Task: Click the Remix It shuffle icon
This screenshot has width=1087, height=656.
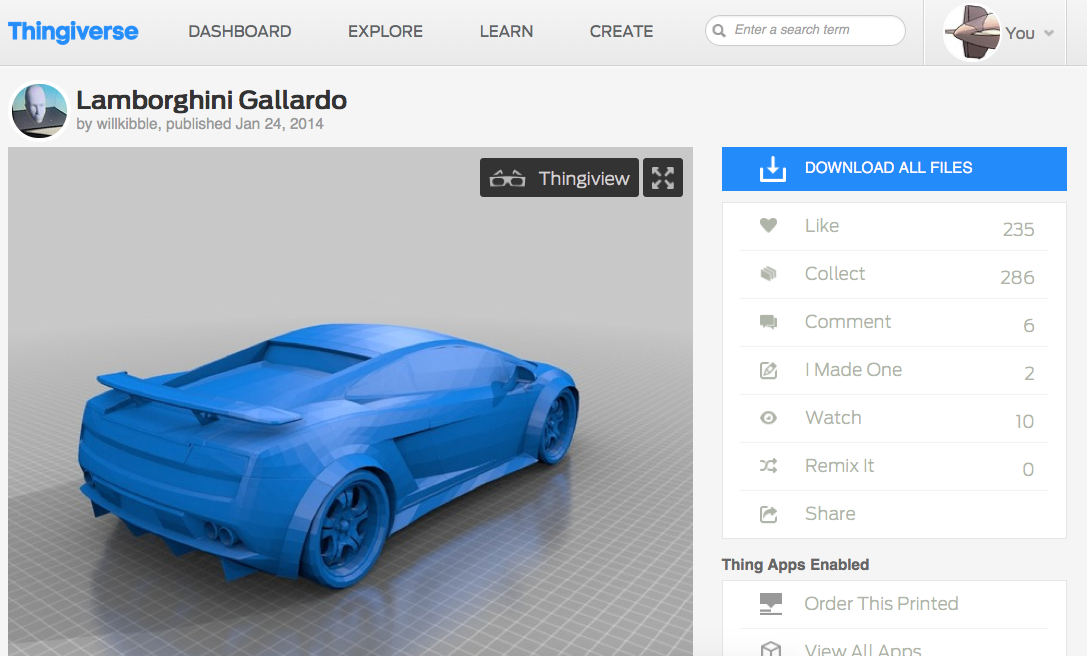Action: click(x=768, y=466)
